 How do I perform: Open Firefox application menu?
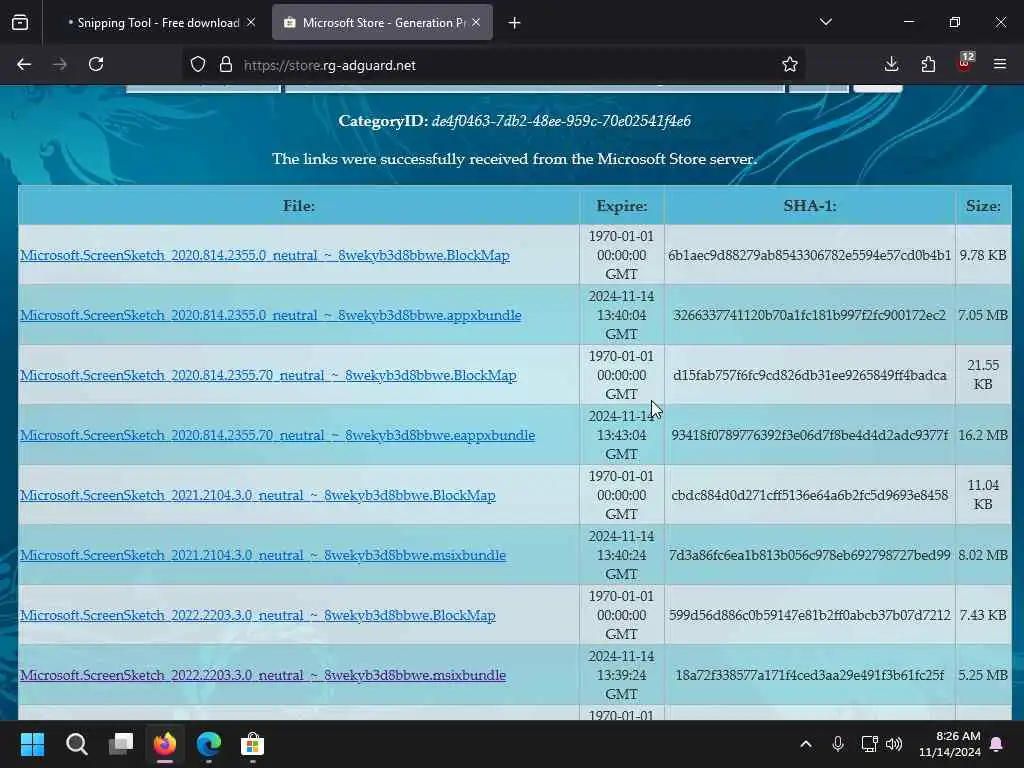point(1000,64)
